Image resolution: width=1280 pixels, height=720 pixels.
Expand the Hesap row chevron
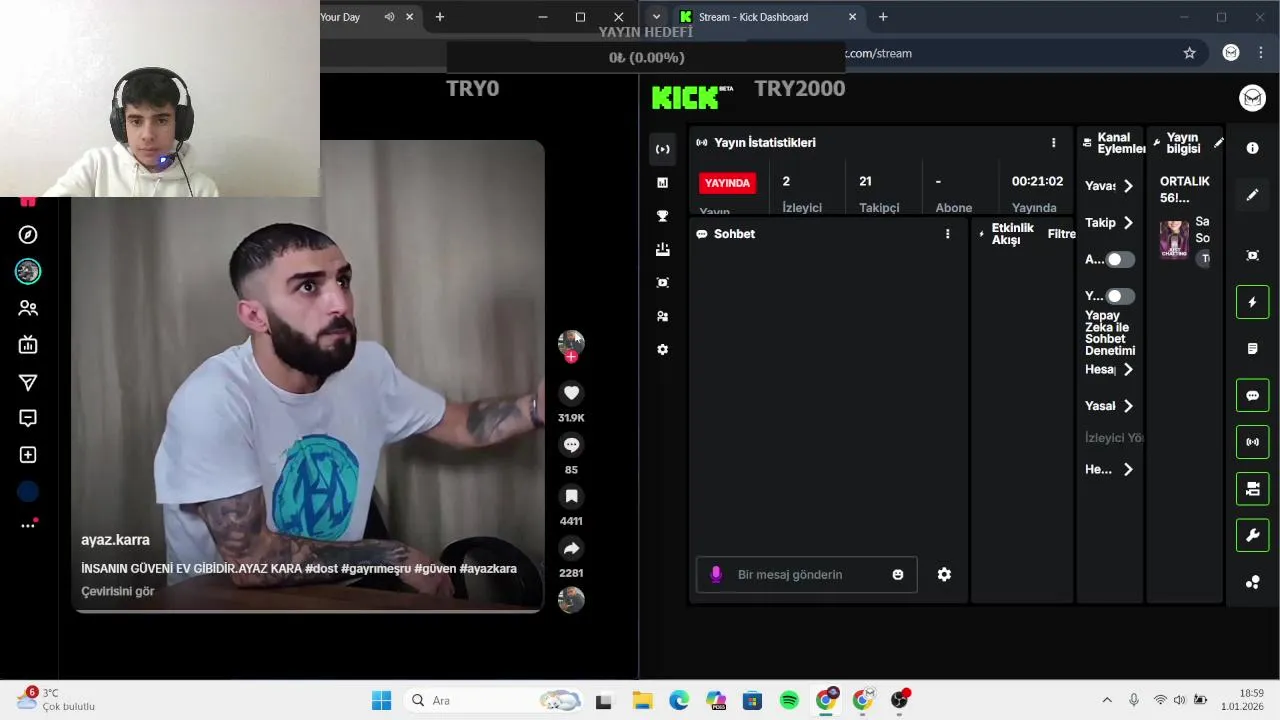coord(1128,370)
